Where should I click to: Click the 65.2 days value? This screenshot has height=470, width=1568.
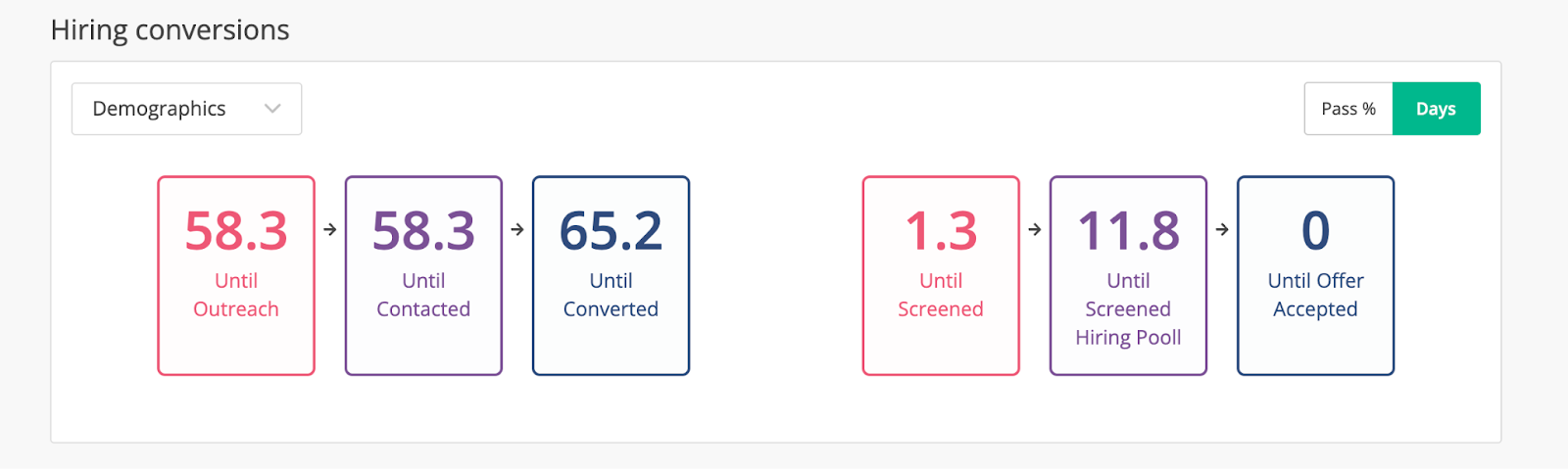(x=611, y=232)
